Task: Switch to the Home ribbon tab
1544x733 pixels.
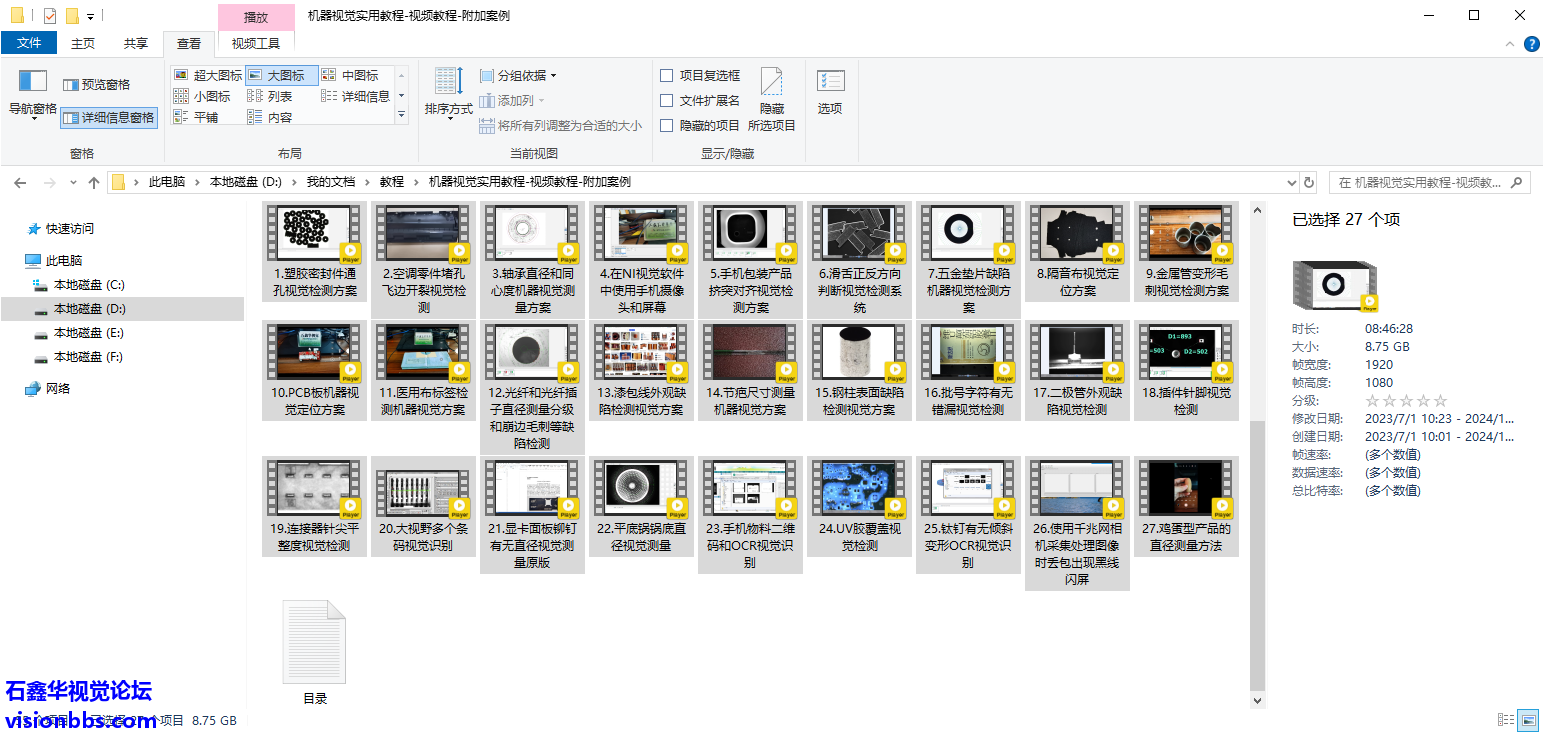Action: tap(83, 43)
